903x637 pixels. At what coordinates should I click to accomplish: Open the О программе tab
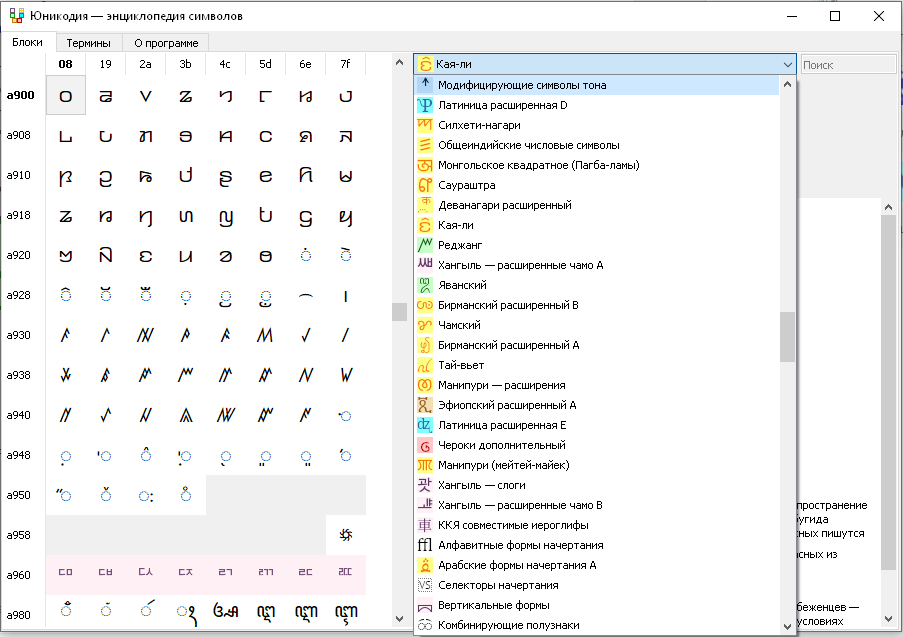166,43
